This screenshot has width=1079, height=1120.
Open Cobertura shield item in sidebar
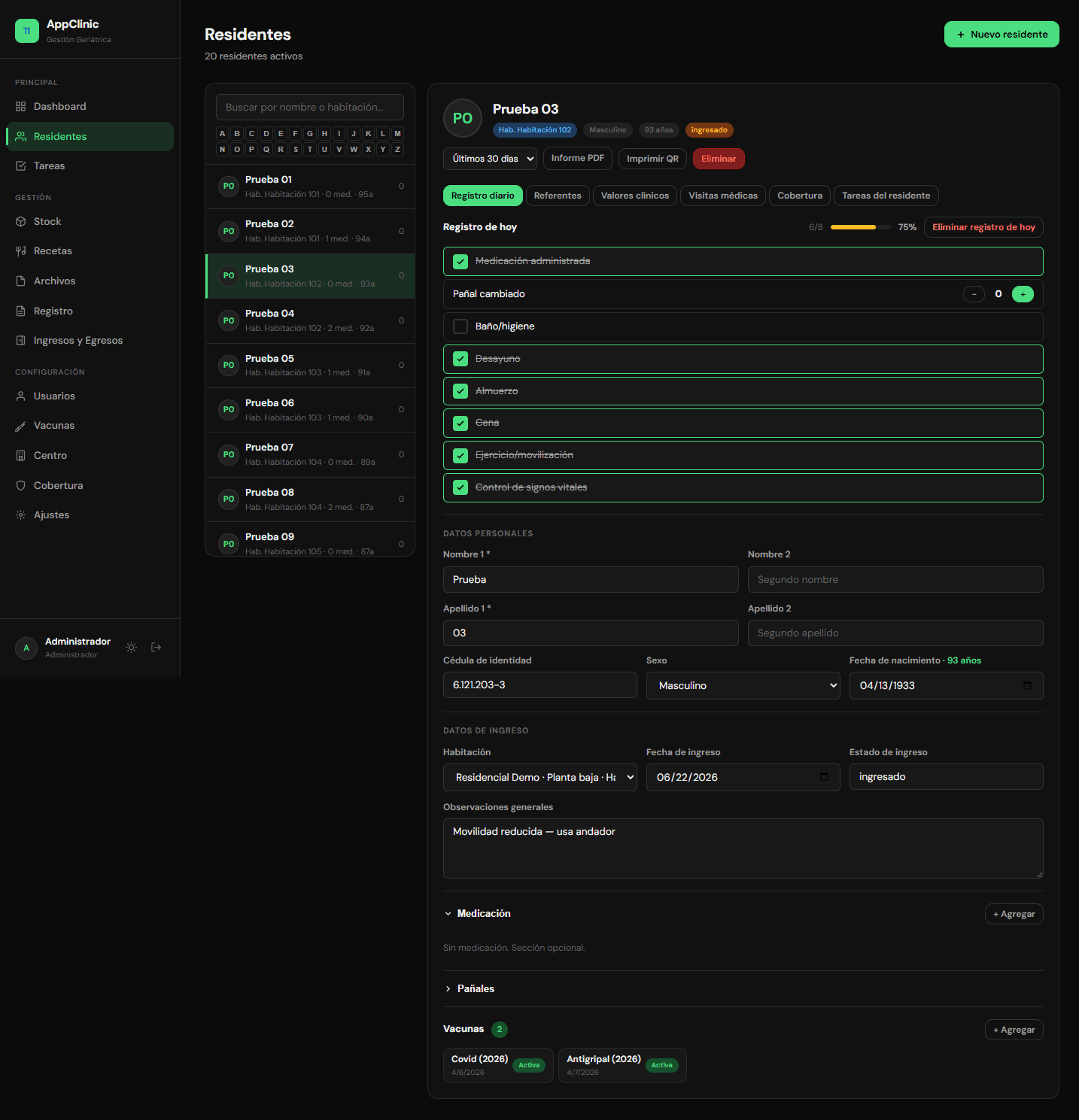tap(90, 486)
